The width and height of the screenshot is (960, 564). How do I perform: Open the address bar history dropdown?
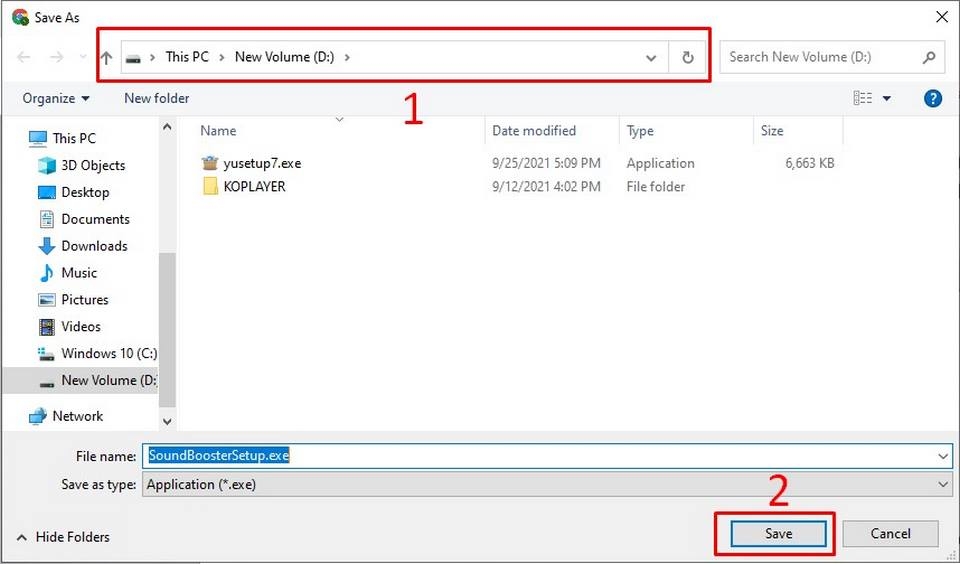(651, 58)
